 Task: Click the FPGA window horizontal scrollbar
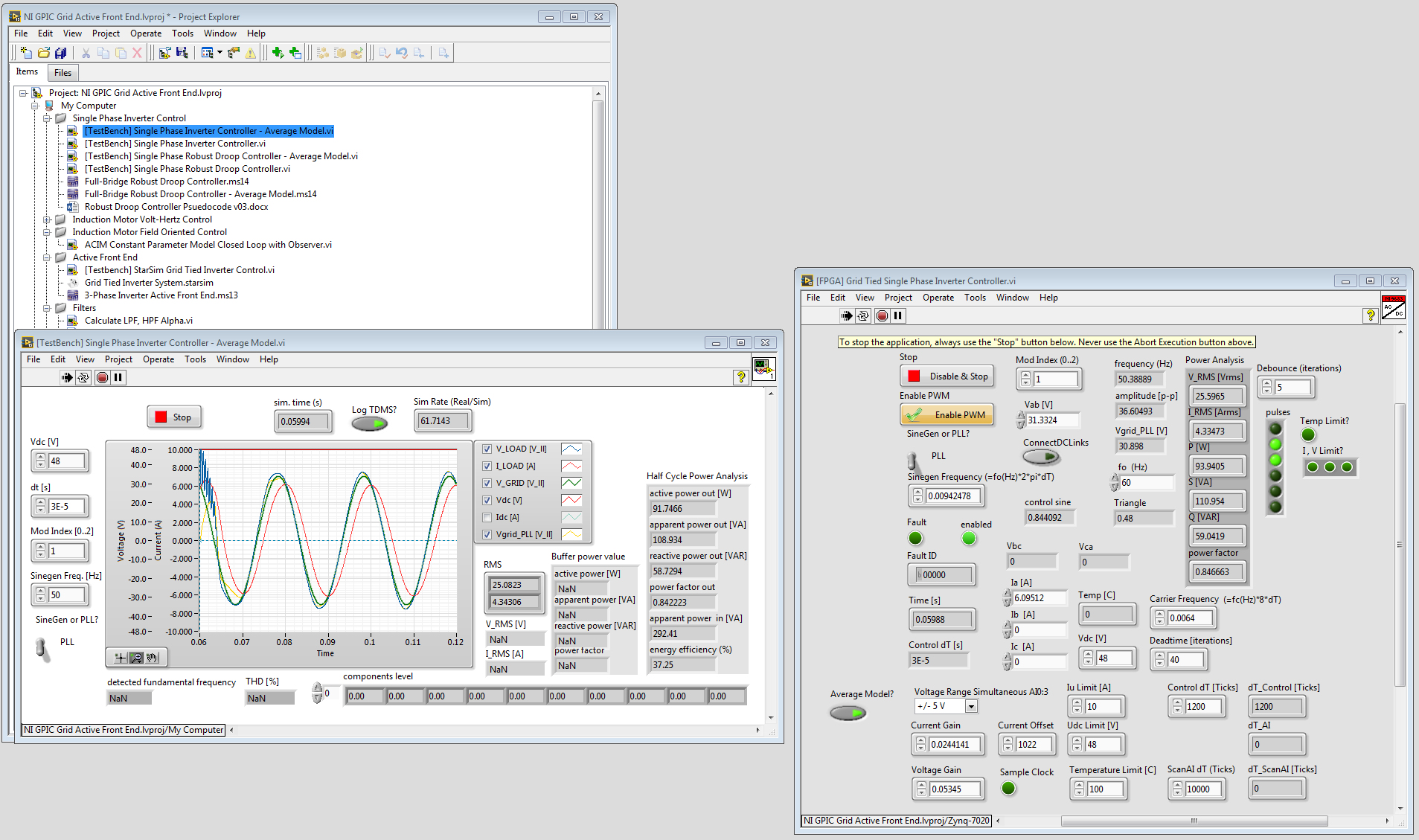pyautogui.click(x=1194, y=821)
